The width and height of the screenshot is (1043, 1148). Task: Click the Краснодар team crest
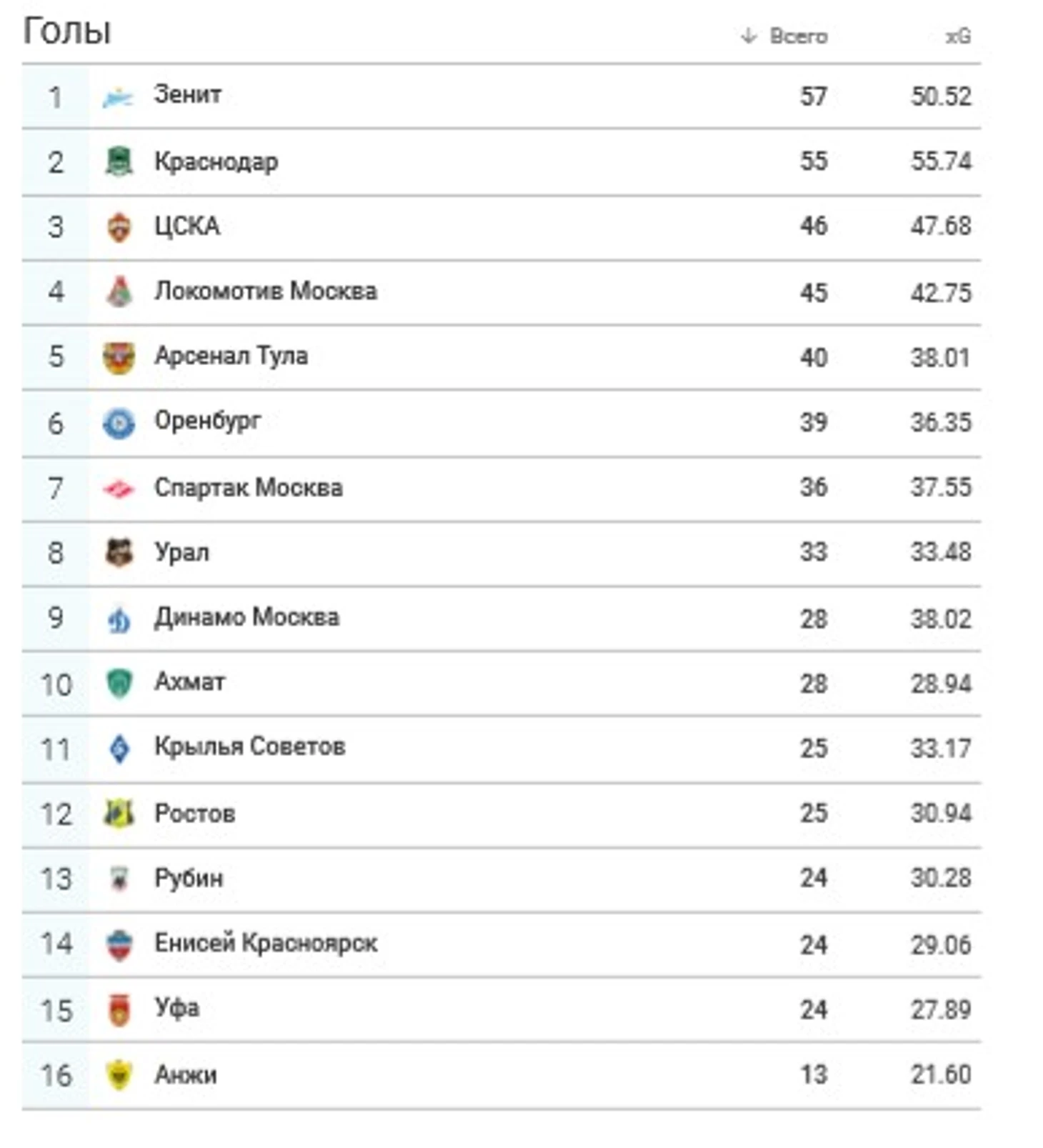tap(119, 161)
